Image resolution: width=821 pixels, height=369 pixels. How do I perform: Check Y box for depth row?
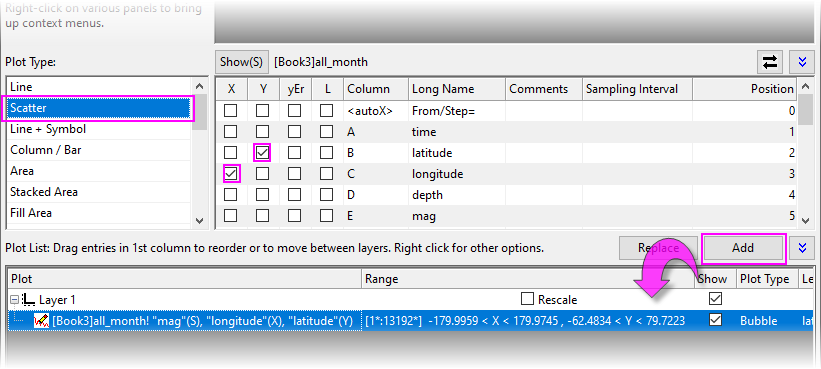tap(262, 195)
